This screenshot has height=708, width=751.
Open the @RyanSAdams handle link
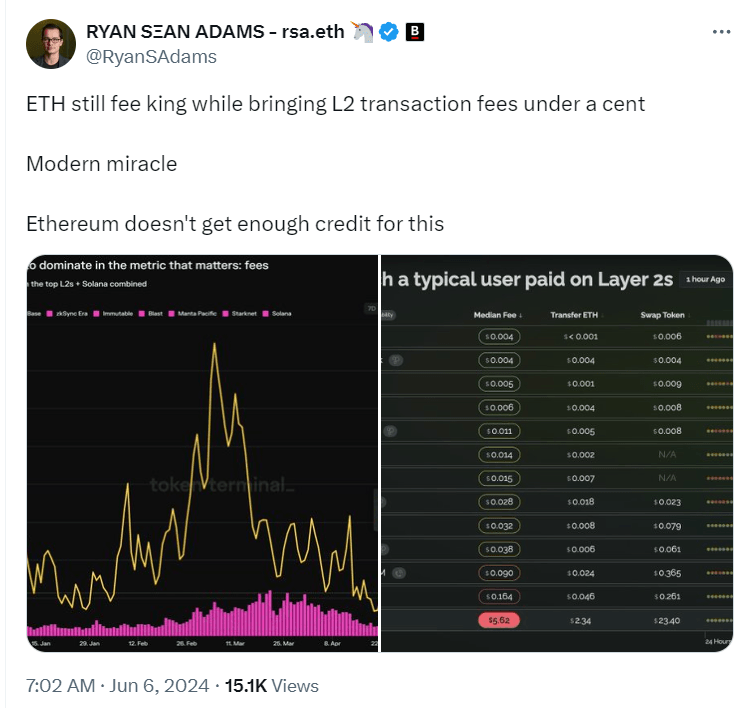pos(153,56)
